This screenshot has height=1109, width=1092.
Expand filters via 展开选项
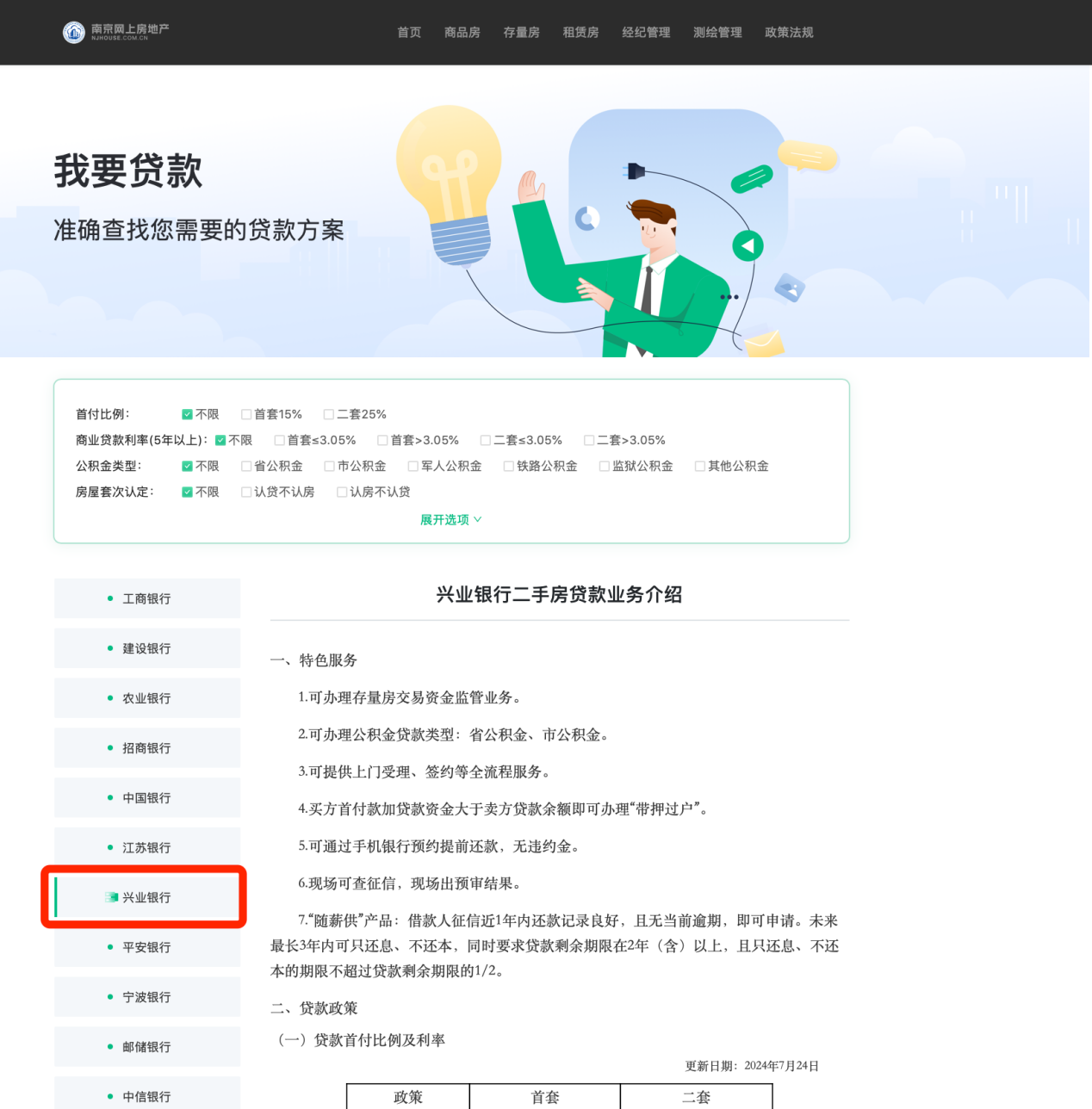tap(450, 520)
